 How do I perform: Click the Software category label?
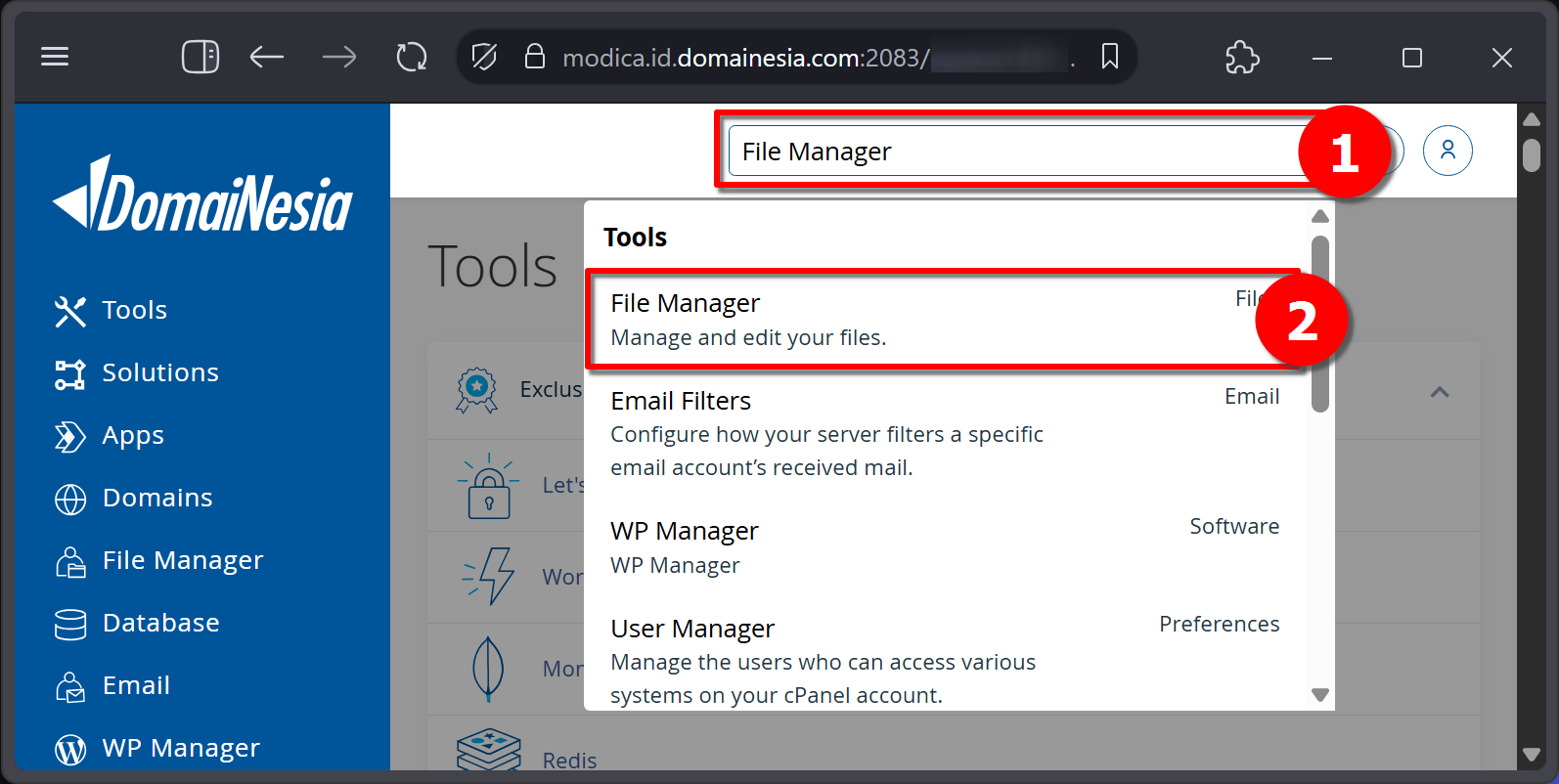[x=1234, y=526]
